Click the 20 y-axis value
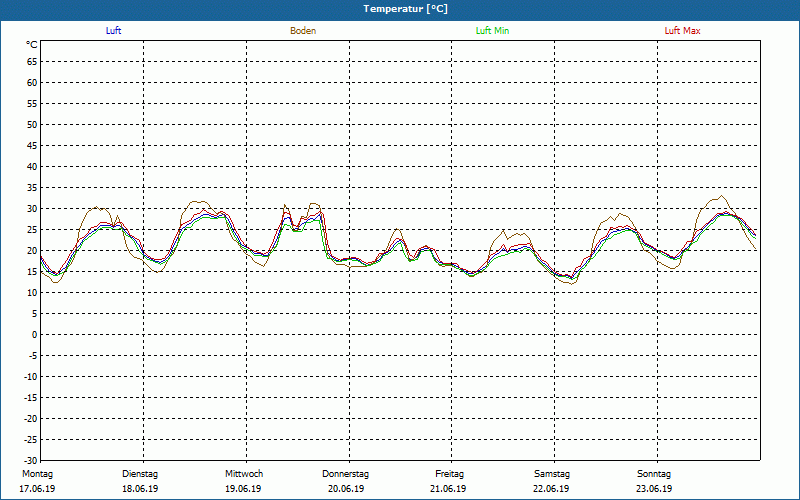Viewport: 800px width, 500px height. point(32,251)
